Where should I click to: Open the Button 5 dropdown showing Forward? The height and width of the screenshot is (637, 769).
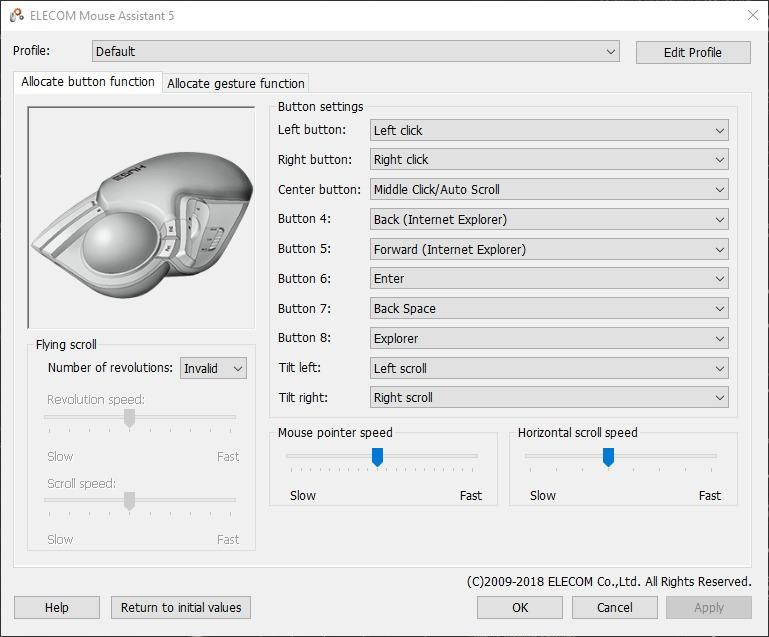[549, 249]
